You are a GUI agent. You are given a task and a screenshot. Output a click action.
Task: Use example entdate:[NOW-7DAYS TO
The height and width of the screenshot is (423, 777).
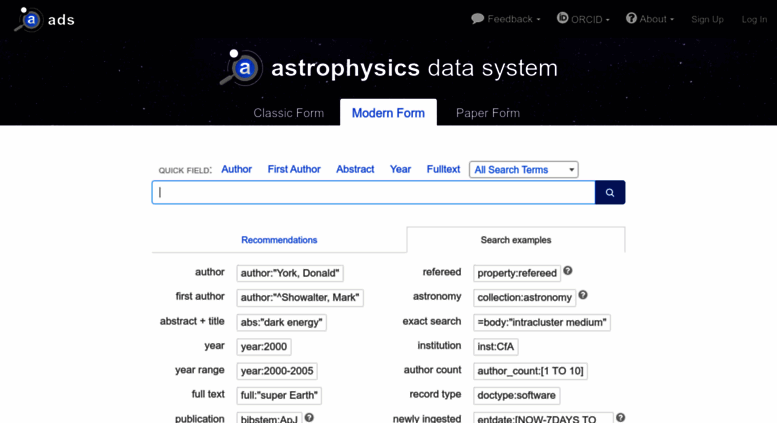click(x=543, y=418)
